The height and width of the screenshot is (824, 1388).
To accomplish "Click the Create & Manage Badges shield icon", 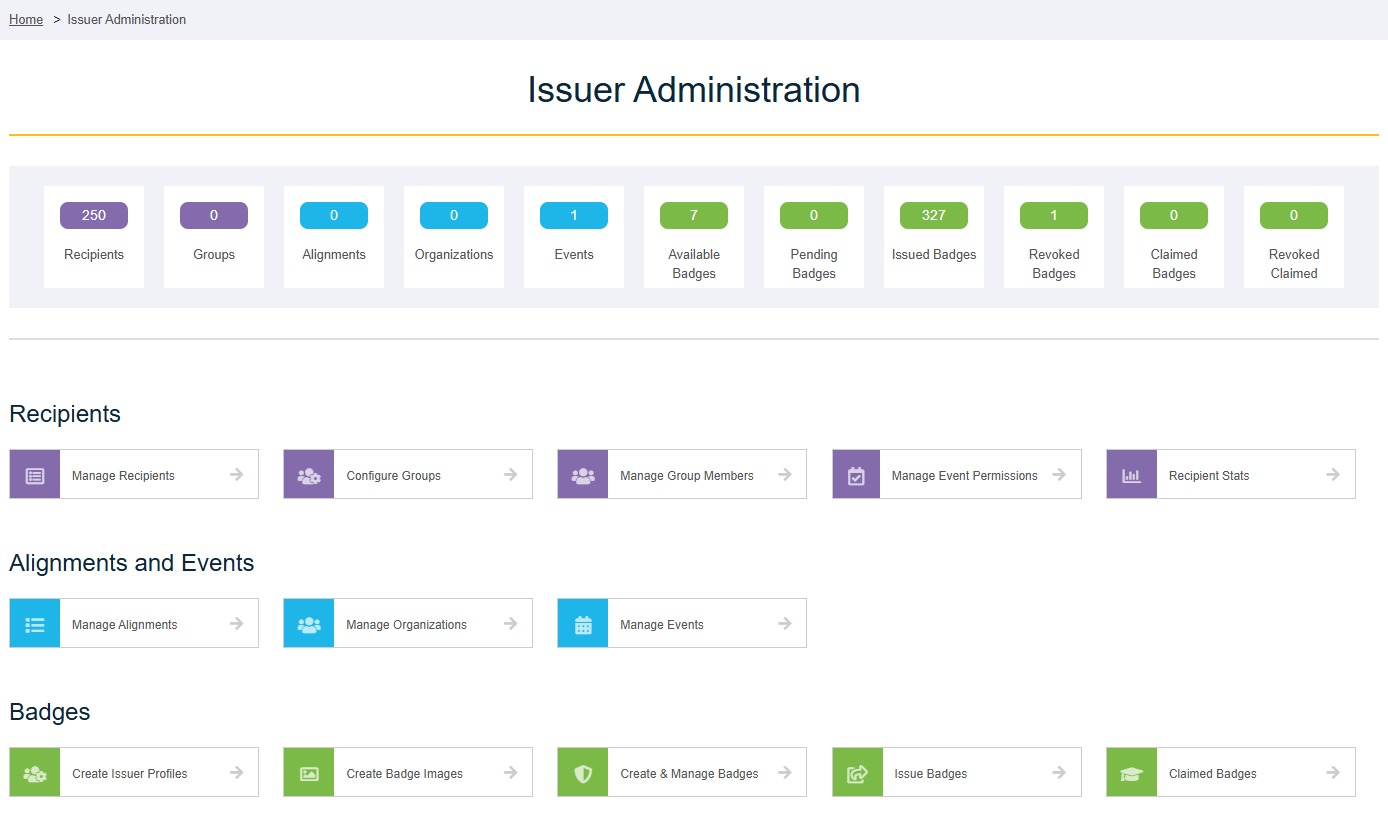I will [x=582, y=771].
